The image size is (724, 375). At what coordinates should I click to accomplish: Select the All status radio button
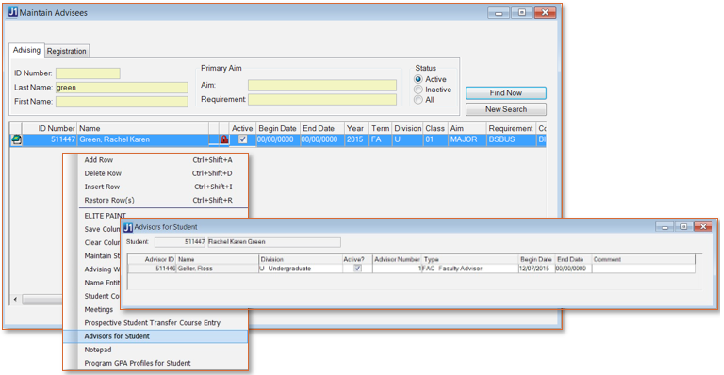pyautogui.click(x=418, y=100)
